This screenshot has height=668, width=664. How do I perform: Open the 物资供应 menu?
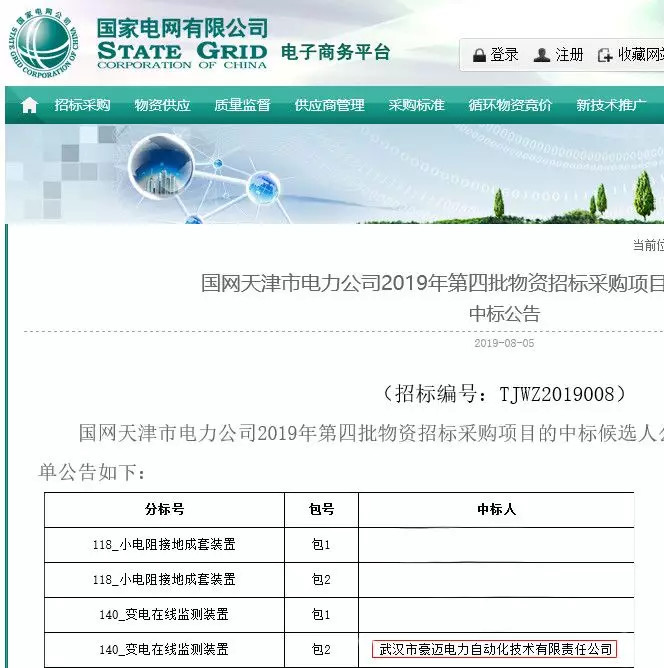click(x=162, y=105)
